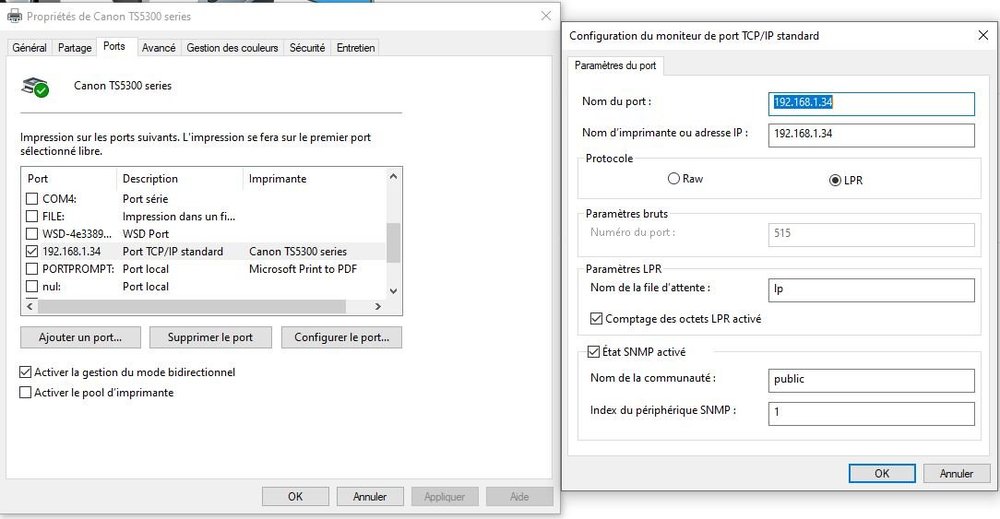
Task: Open the Sécurité tab
Action: (x=307, y=47)
